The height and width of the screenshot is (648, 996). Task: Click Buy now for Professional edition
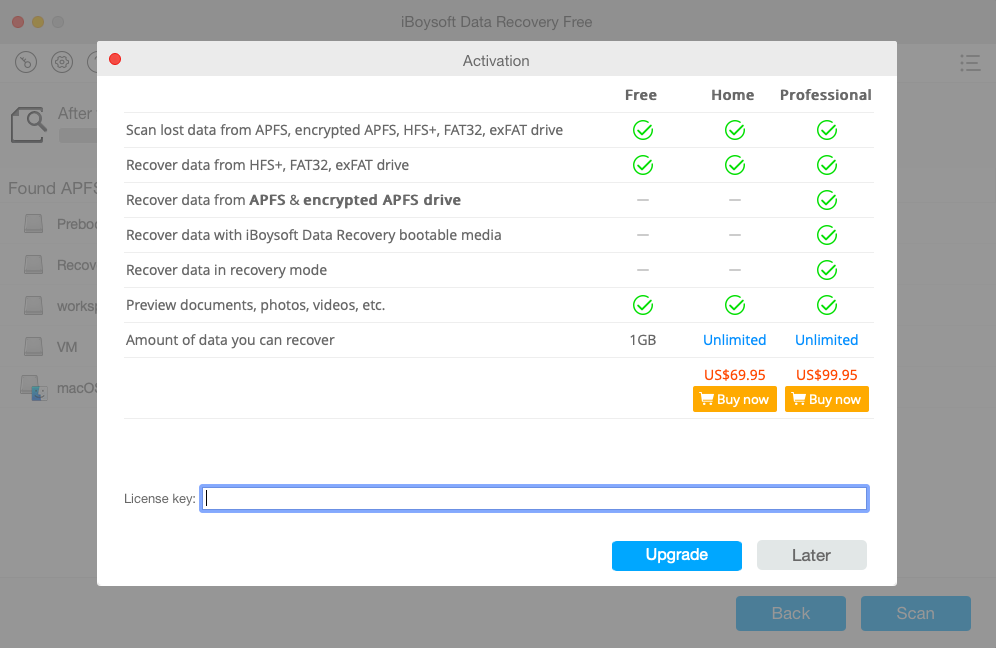826,399
